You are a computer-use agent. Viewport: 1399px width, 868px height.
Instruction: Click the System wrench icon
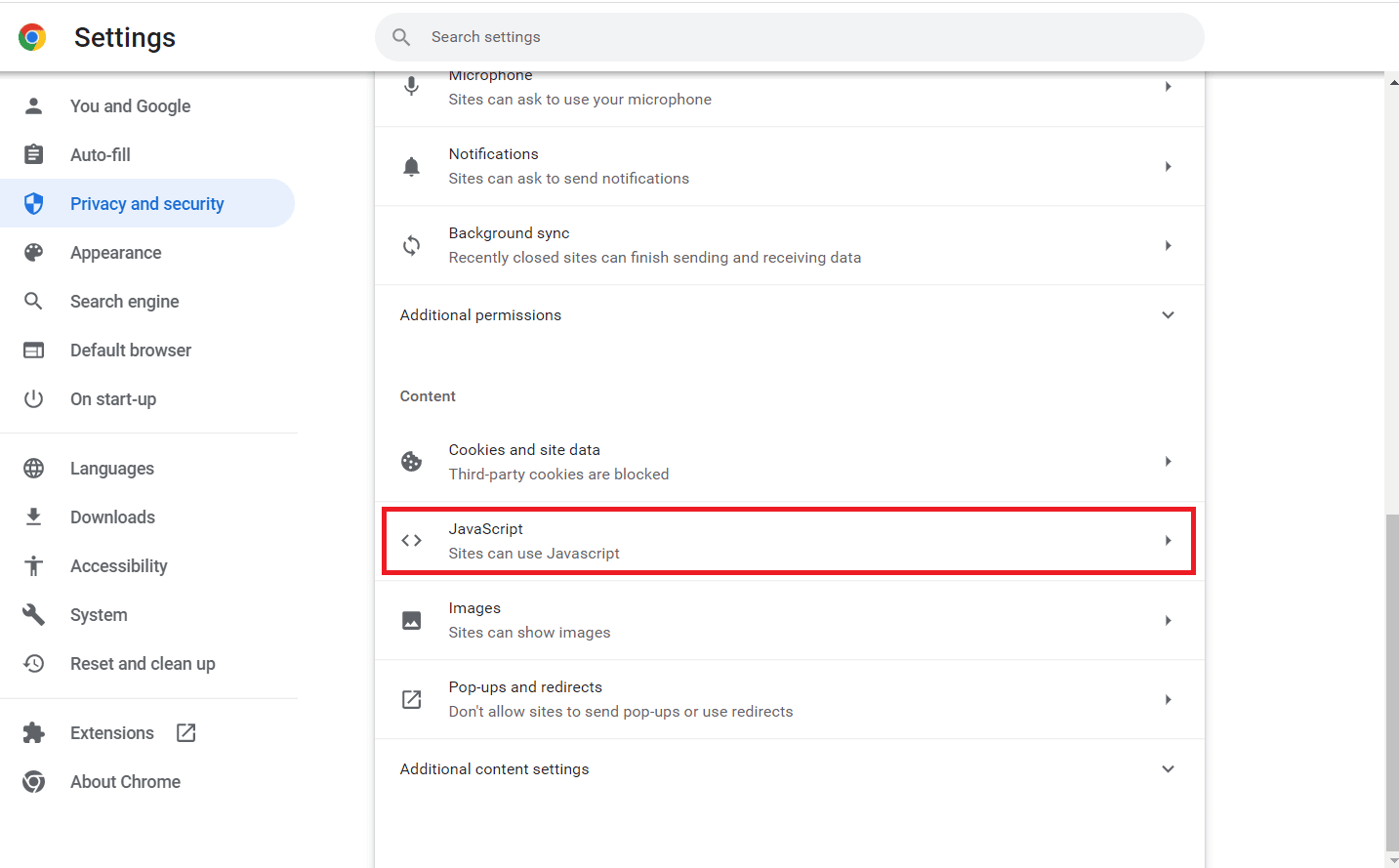click(x=34, y=614)
